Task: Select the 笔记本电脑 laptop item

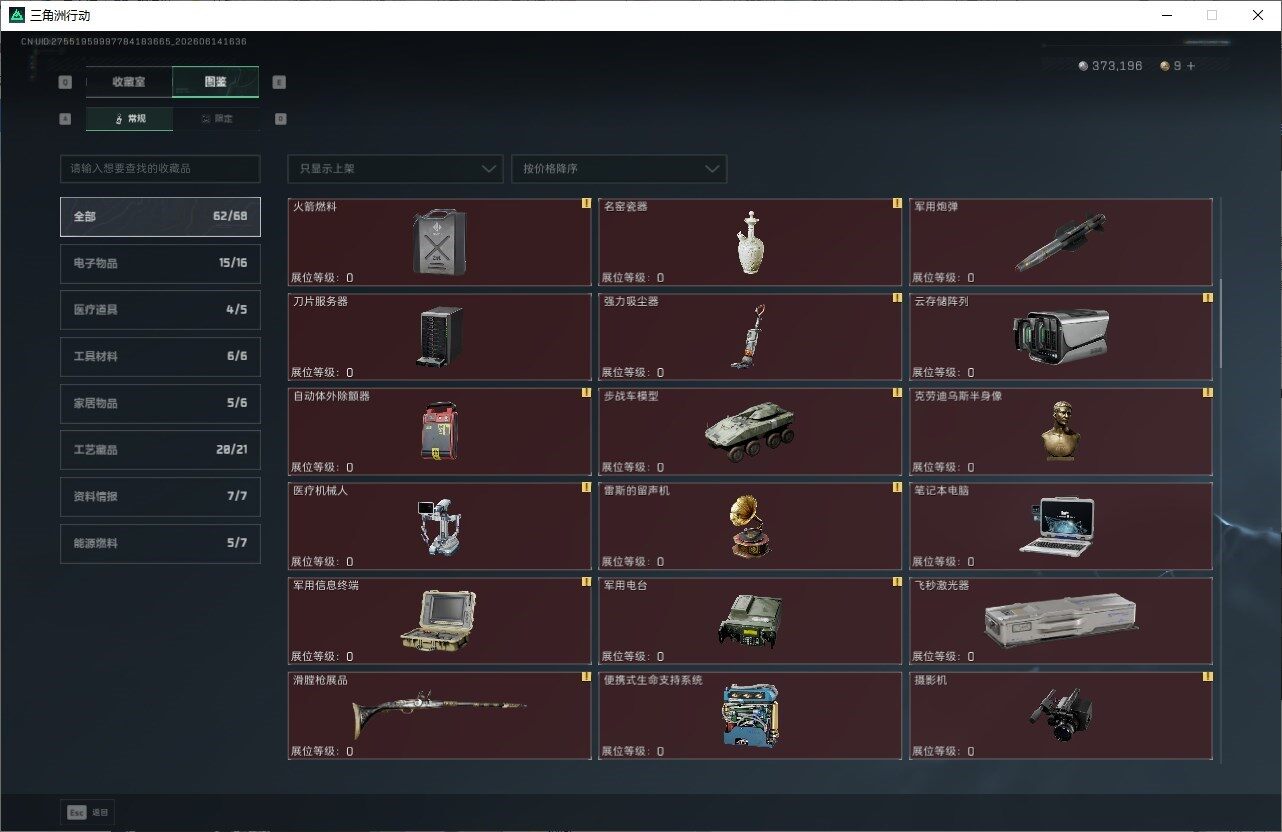Action: click(1061, 526)
